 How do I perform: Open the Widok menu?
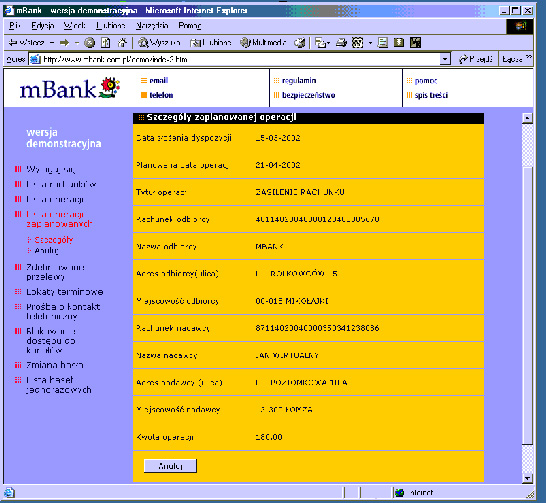74,26
